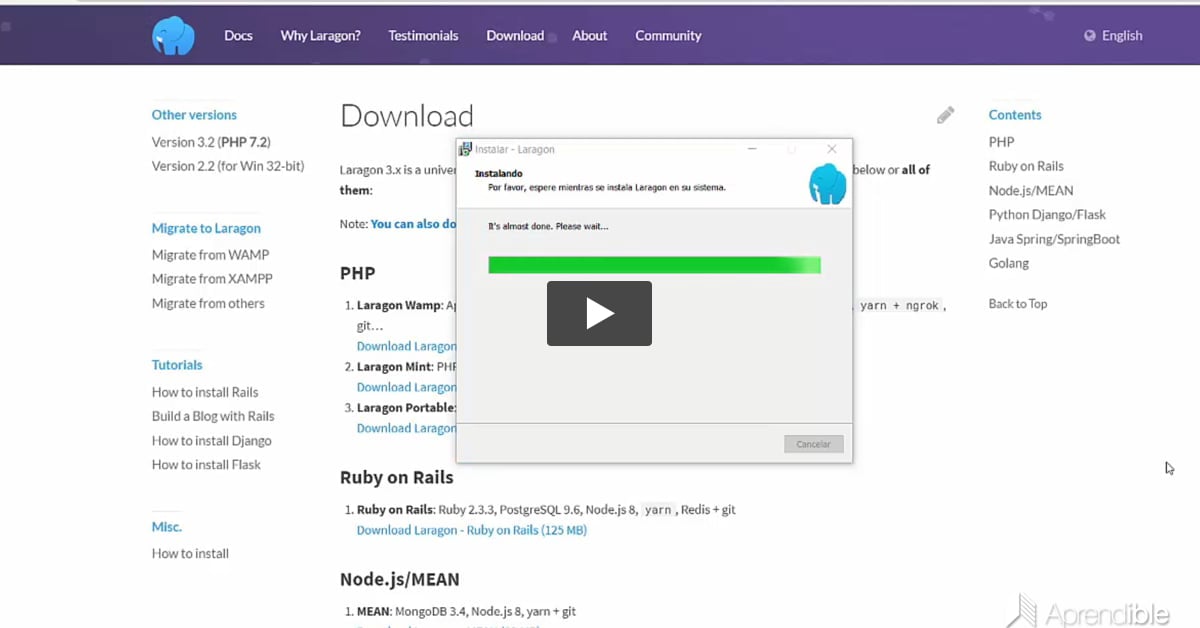Click the Download page heading
Viewport: 1200px width, 628px height.
407,116
